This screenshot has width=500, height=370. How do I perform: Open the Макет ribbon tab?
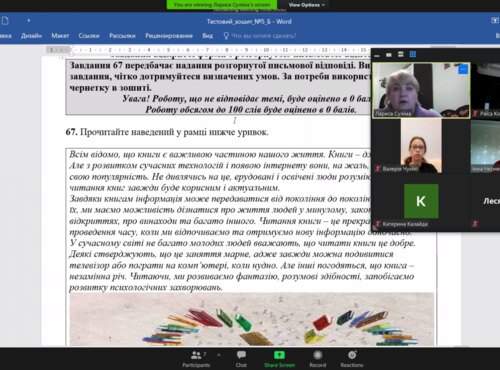coord(60,36)
